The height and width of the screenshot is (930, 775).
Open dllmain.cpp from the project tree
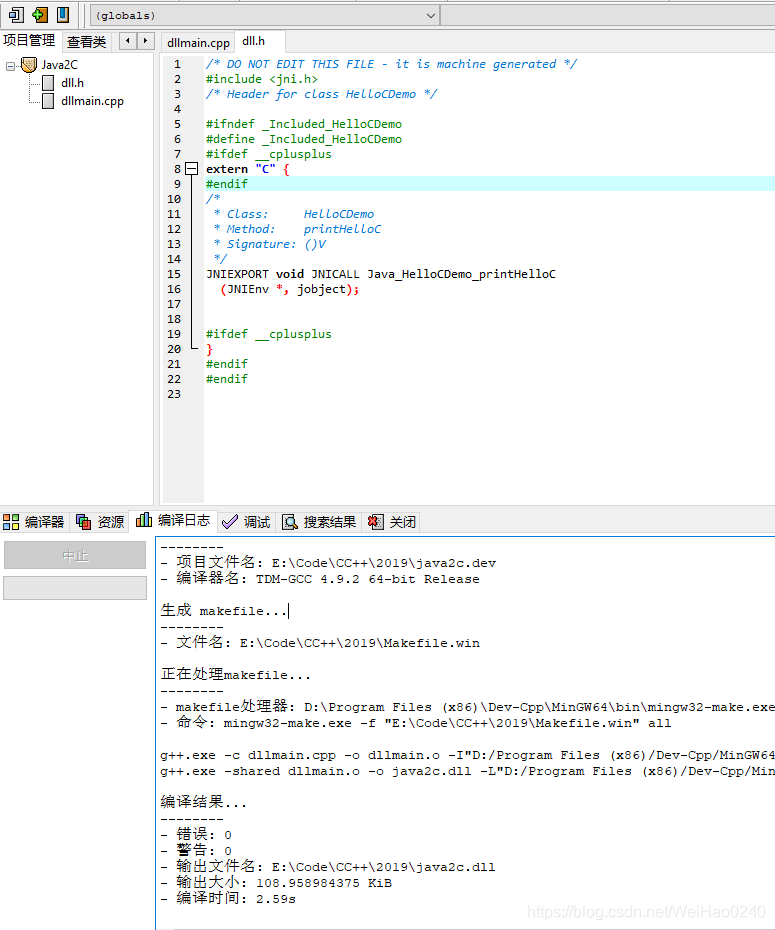pyautogui.click(x=93, y=101)
